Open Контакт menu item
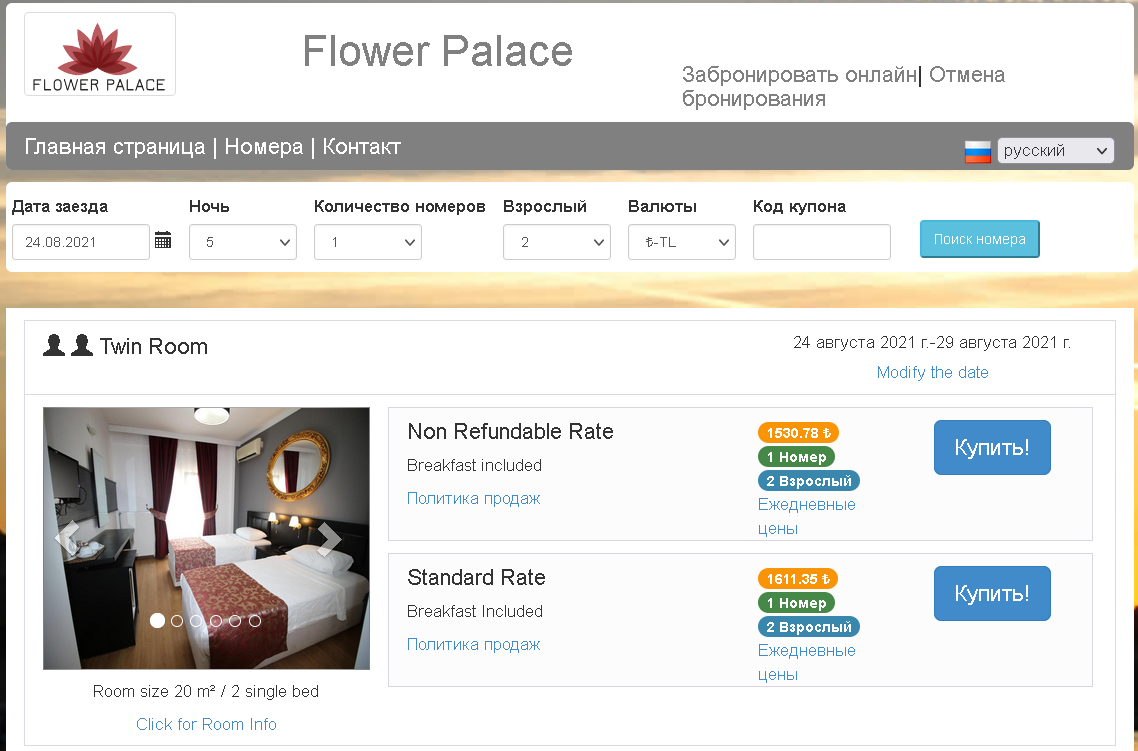Image resolution: width=1138 pixels, height=751 pixels. coord(361,147)
